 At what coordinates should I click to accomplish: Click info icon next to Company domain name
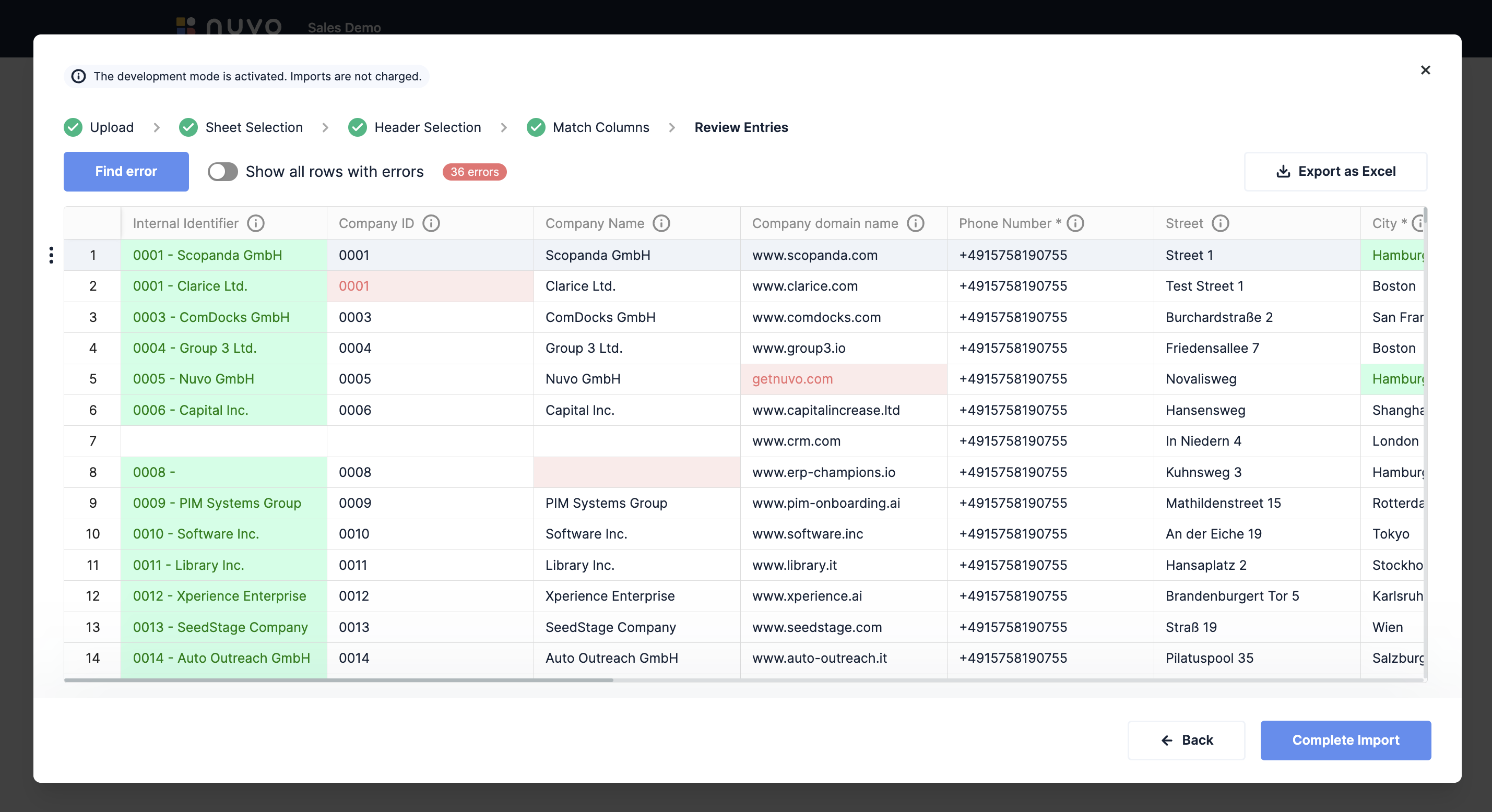point(915,223)
